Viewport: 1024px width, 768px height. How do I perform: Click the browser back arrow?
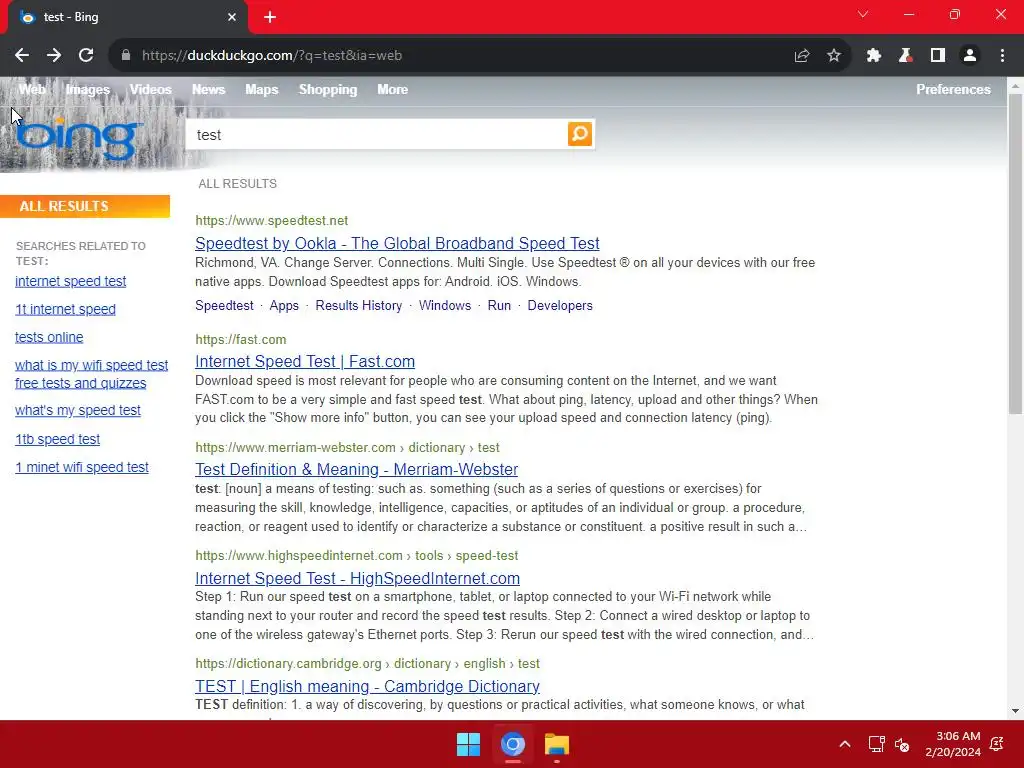pyautogui.click(x=22, y=56)
